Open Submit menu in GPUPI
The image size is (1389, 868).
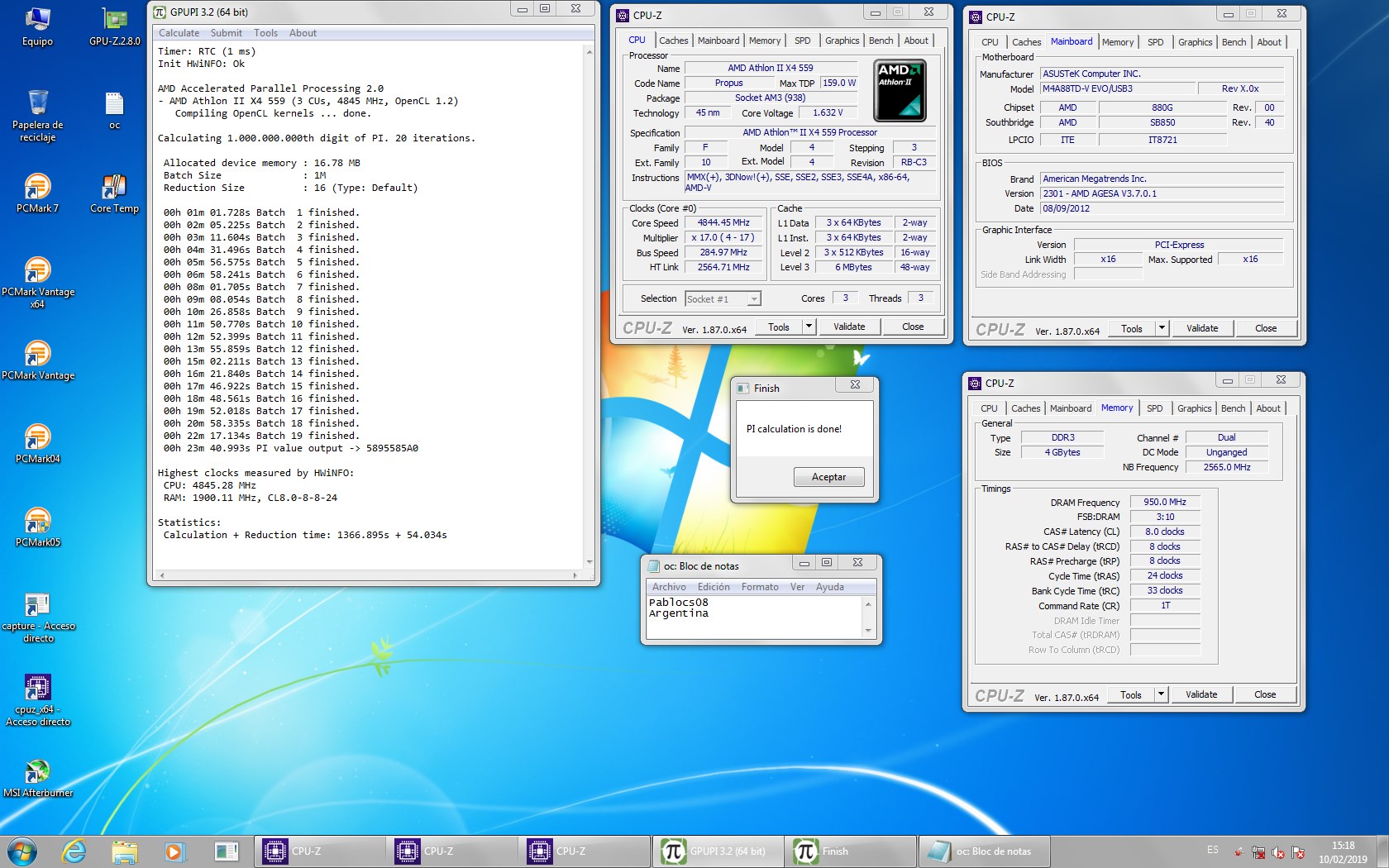227,33
